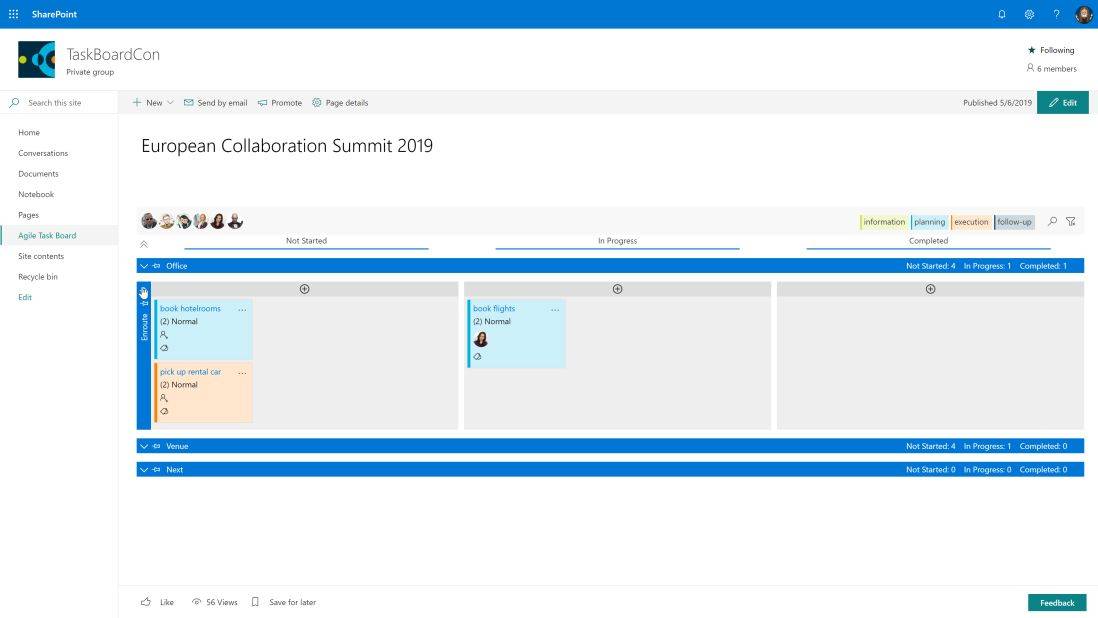Go to Site contents in the sidebar

click(x=41, y=256)
